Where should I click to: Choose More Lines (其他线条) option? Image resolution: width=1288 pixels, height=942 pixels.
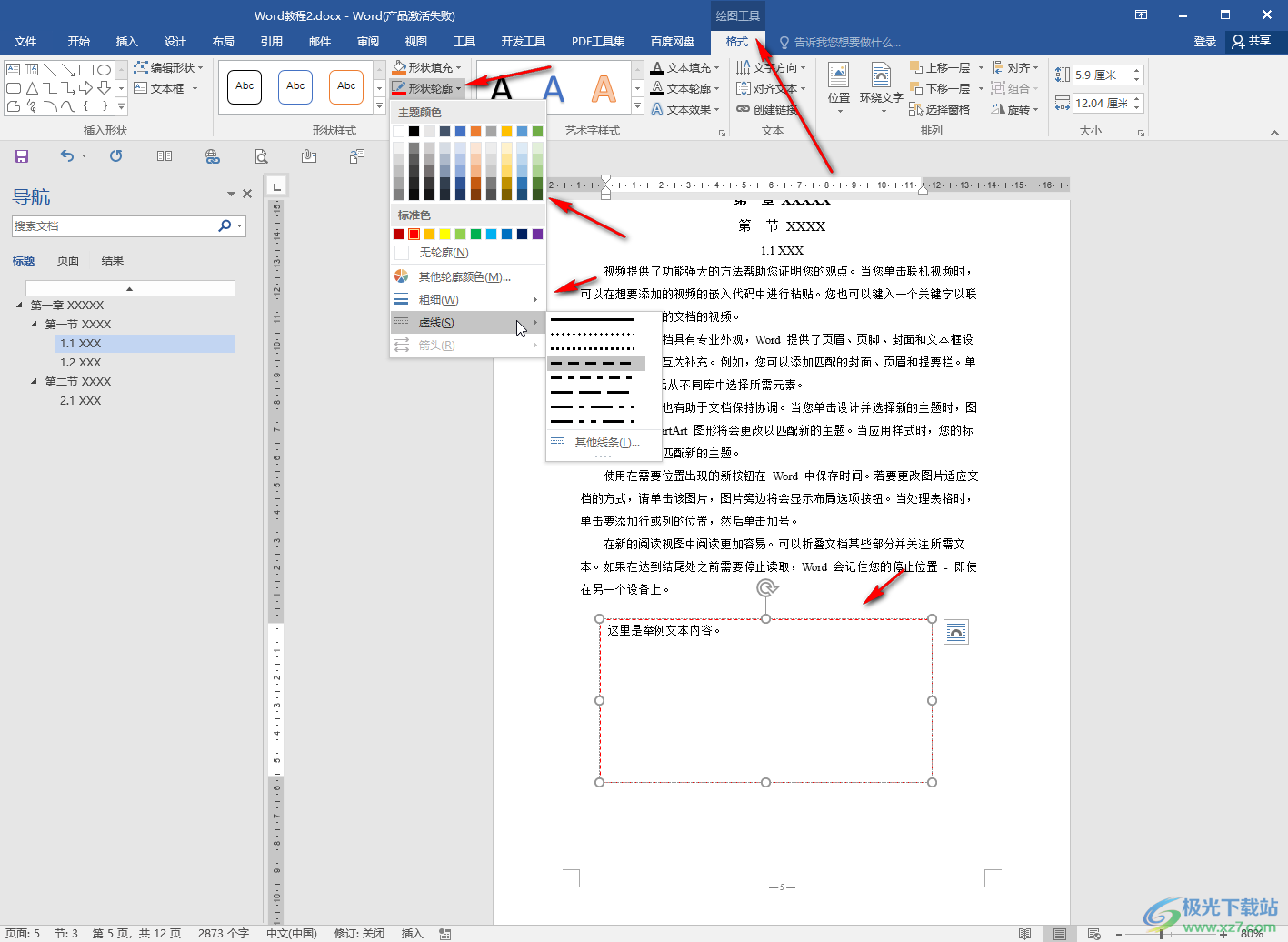(603, 443)
